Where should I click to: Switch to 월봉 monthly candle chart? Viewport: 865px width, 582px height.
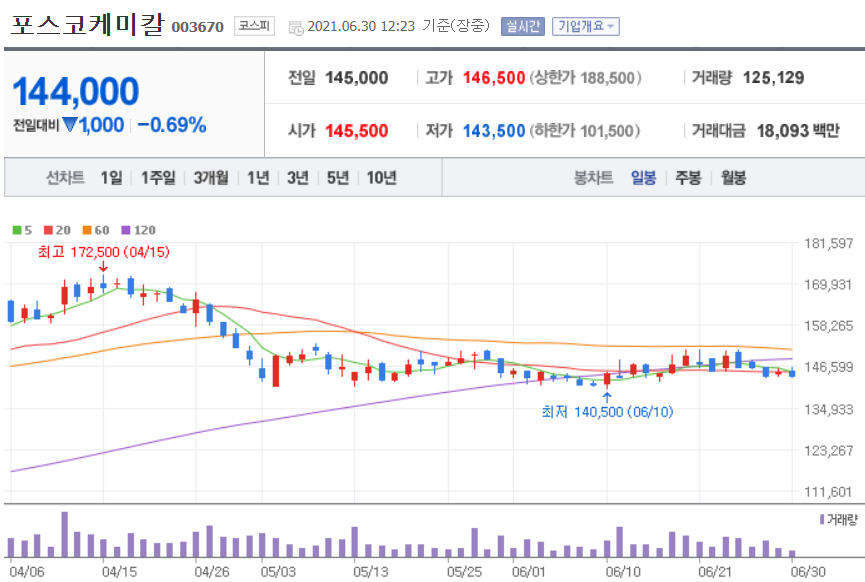[x=733, y=178]
